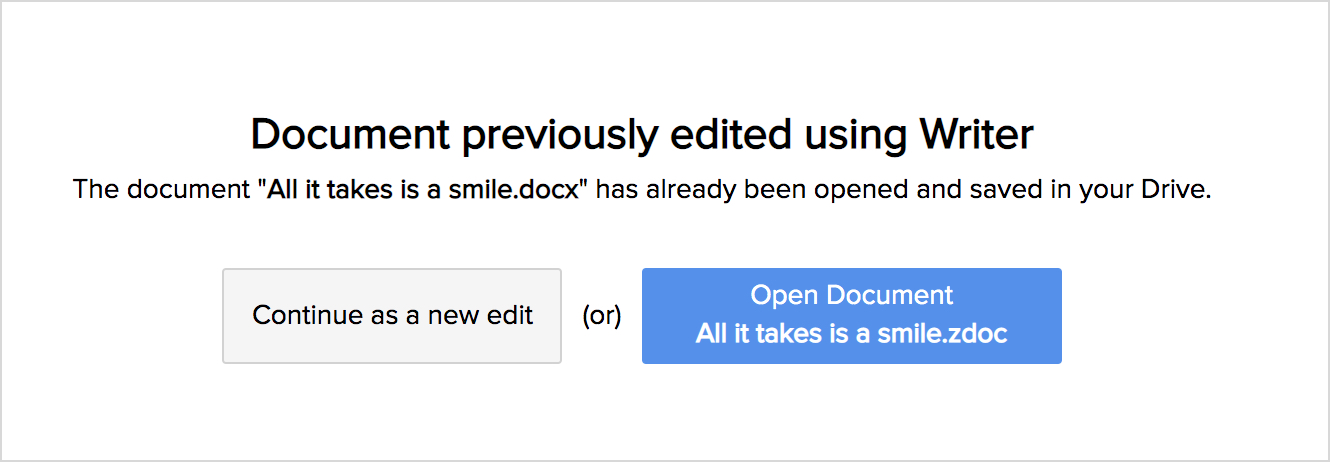This screenshot has width=1330, height=462.
Task: Click "smile.zdoc" on the blue button
Action: pyautogui.click(x=942, y=334)
